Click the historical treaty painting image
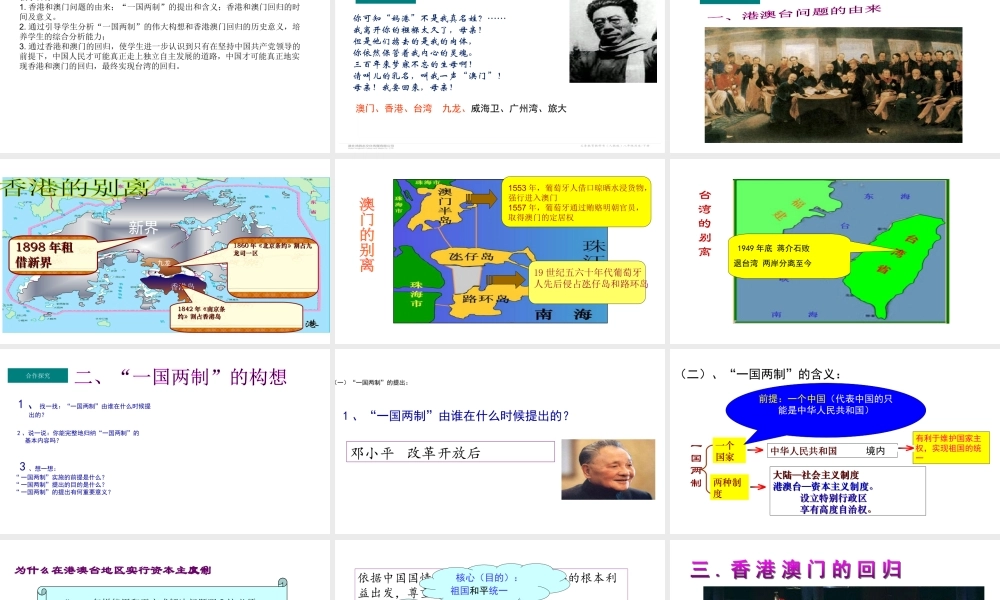Screen dimensions: 1000x600 pyautogui.click(x=834, y=85)
